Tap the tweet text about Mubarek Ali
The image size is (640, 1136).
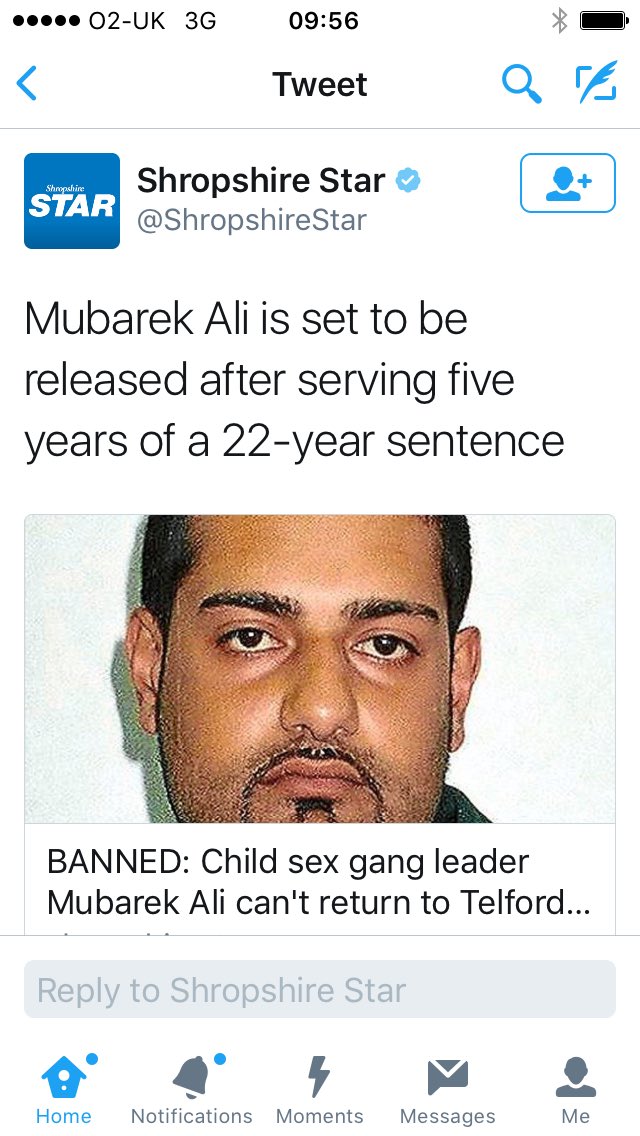point(294,380)
